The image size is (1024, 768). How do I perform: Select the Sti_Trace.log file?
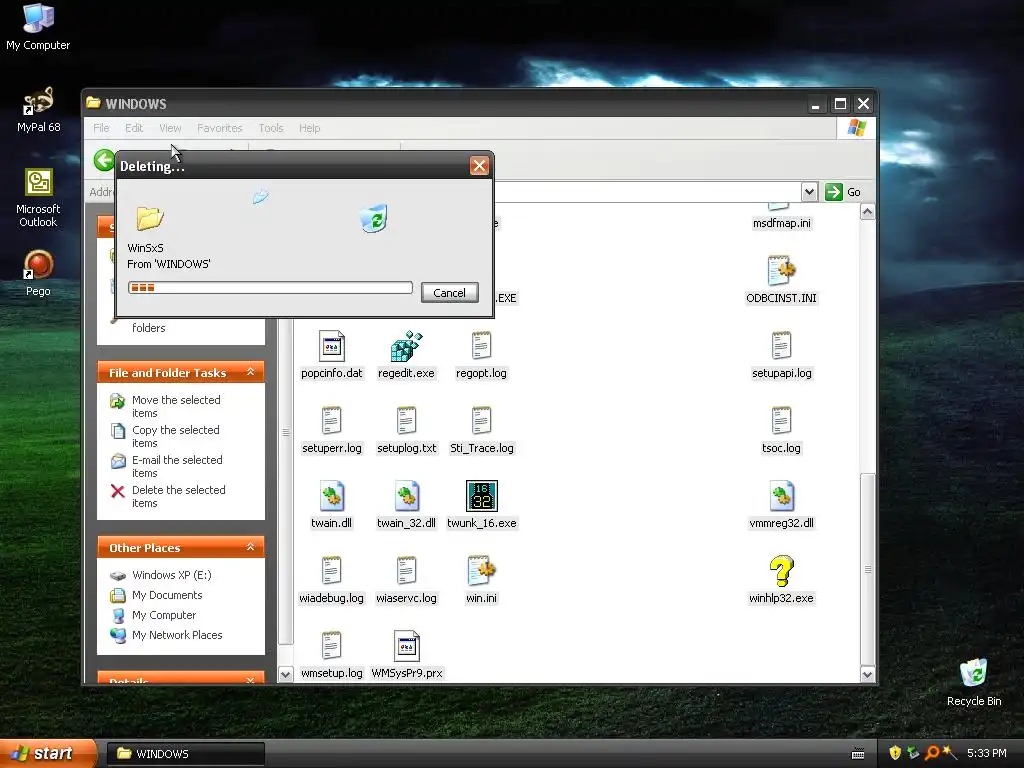point(481,430)
